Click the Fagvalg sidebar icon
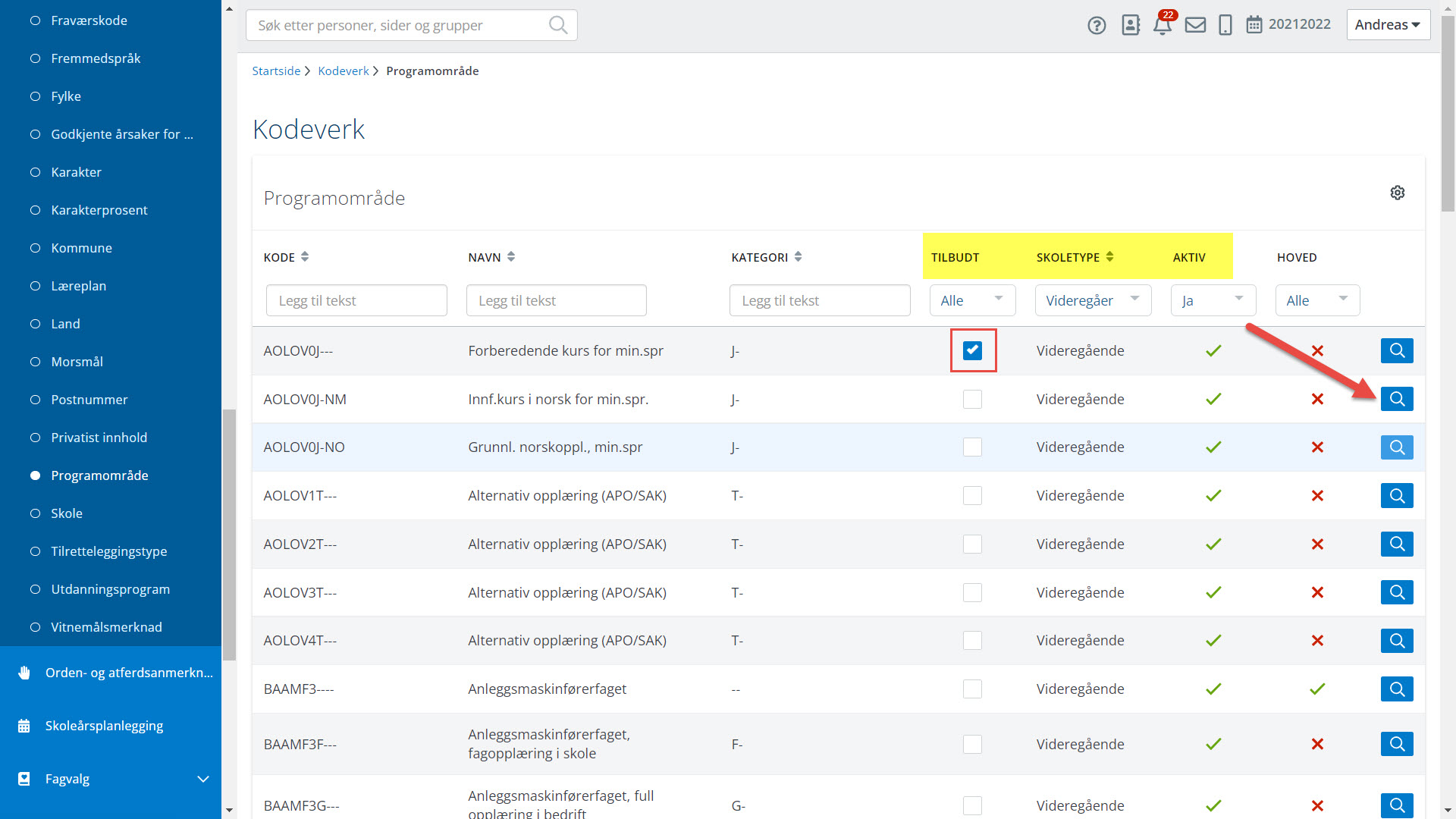Viewport: 1456px width, 819px height. tap(24, 779)
